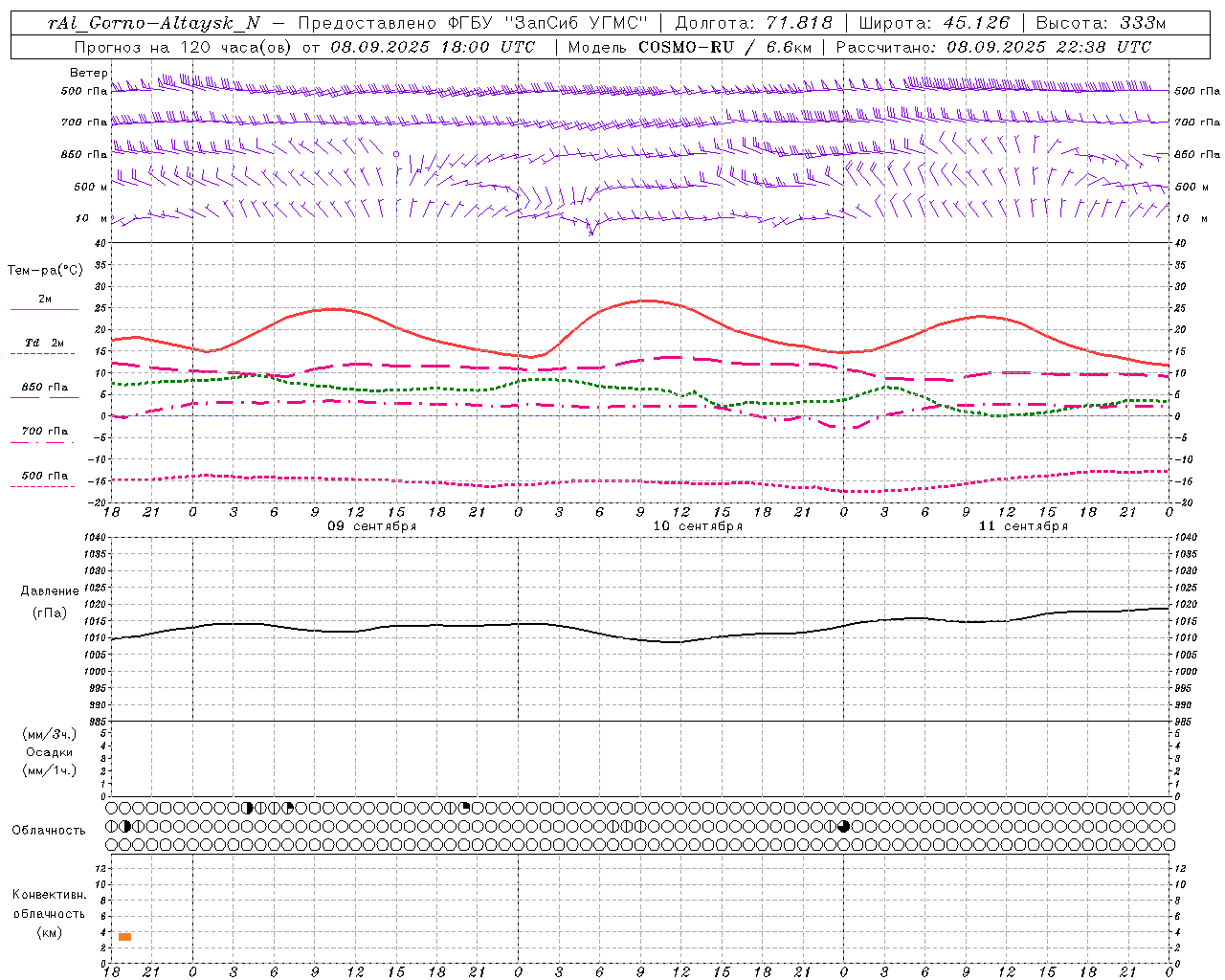Click the Давление panel label
This screenshot has width=1225, height=980.
(50, 591)
